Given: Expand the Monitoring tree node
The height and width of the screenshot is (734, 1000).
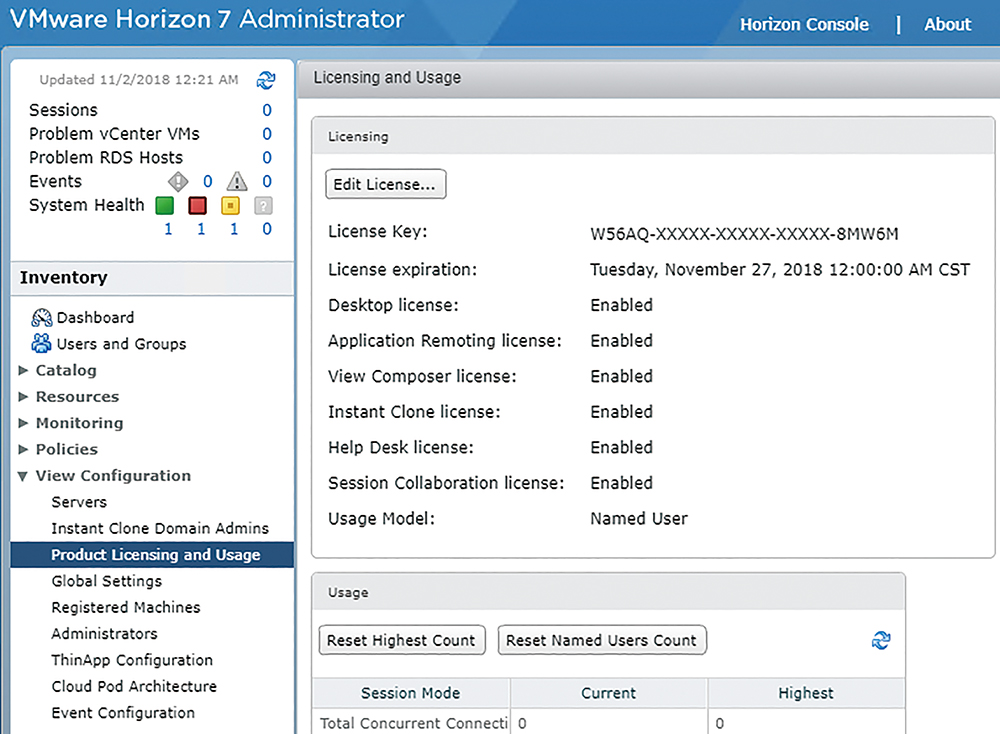Looking at the screenshot, I should [x=24, y=423].
